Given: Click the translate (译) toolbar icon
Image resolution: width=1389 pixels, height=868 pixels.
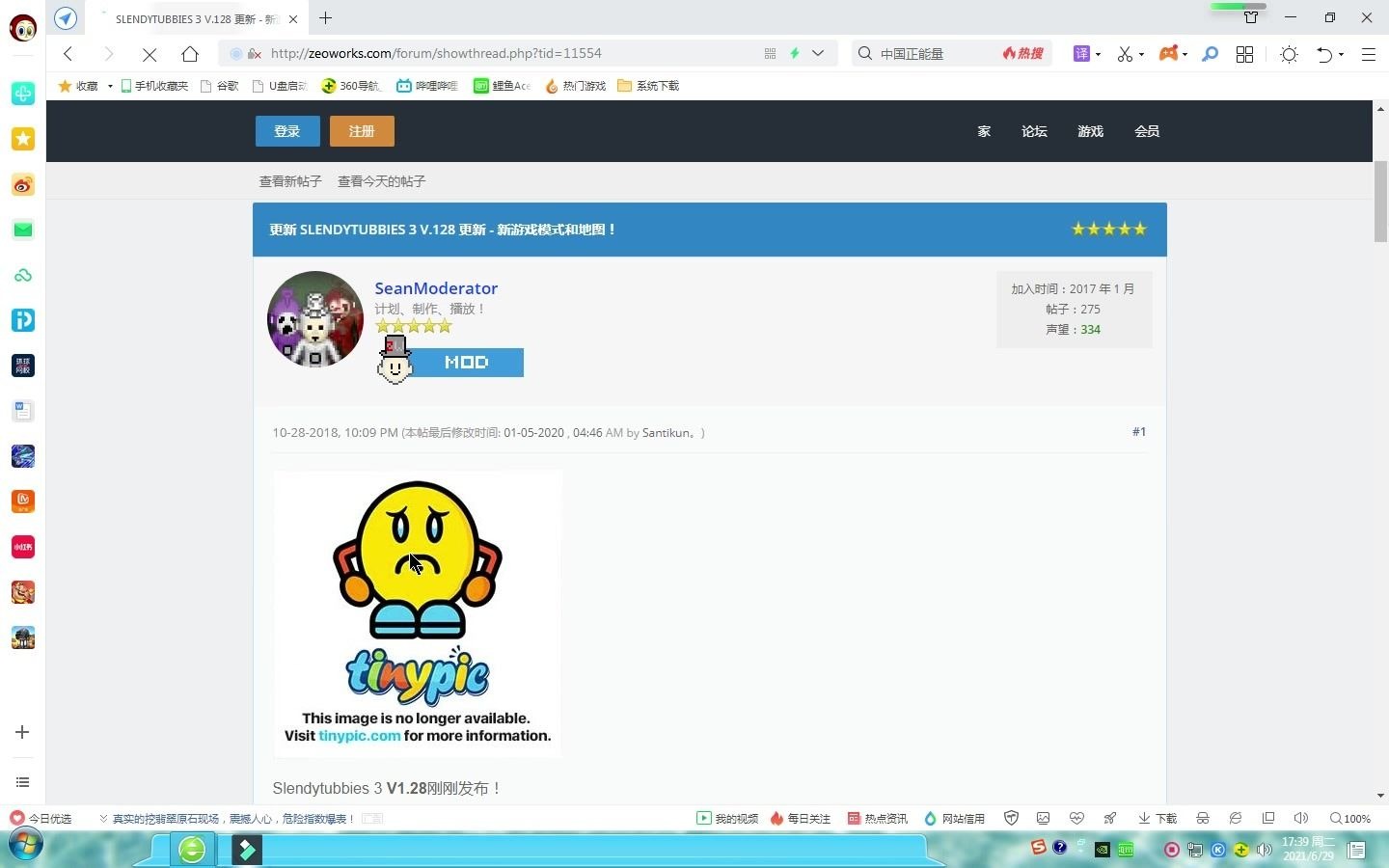Looking at the screenshot, I should click(x=1081, y=54).
